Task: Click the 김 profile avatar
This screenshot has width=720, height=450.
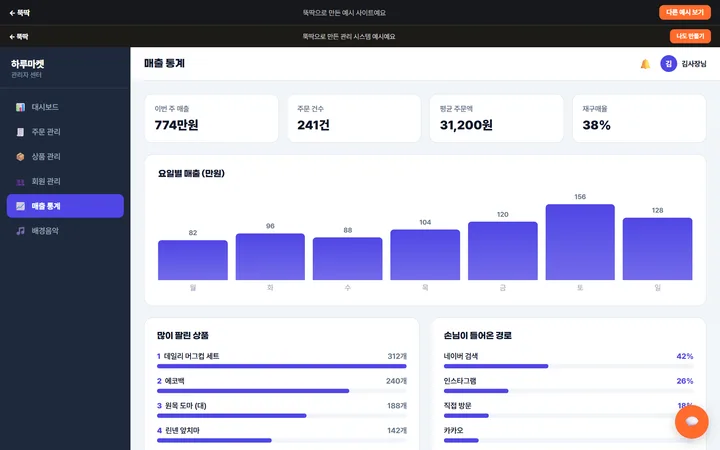Action: pyautogui.click(x=669, y=64)
